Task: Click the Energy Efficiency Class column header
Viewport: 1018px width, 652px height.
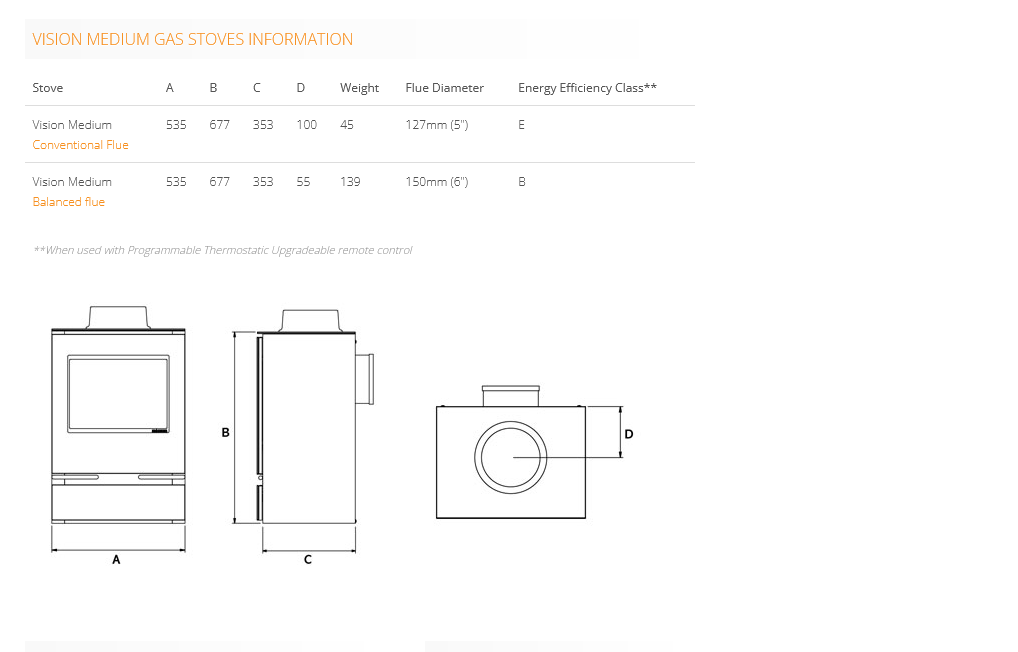Action: click(x=587, y=88)
